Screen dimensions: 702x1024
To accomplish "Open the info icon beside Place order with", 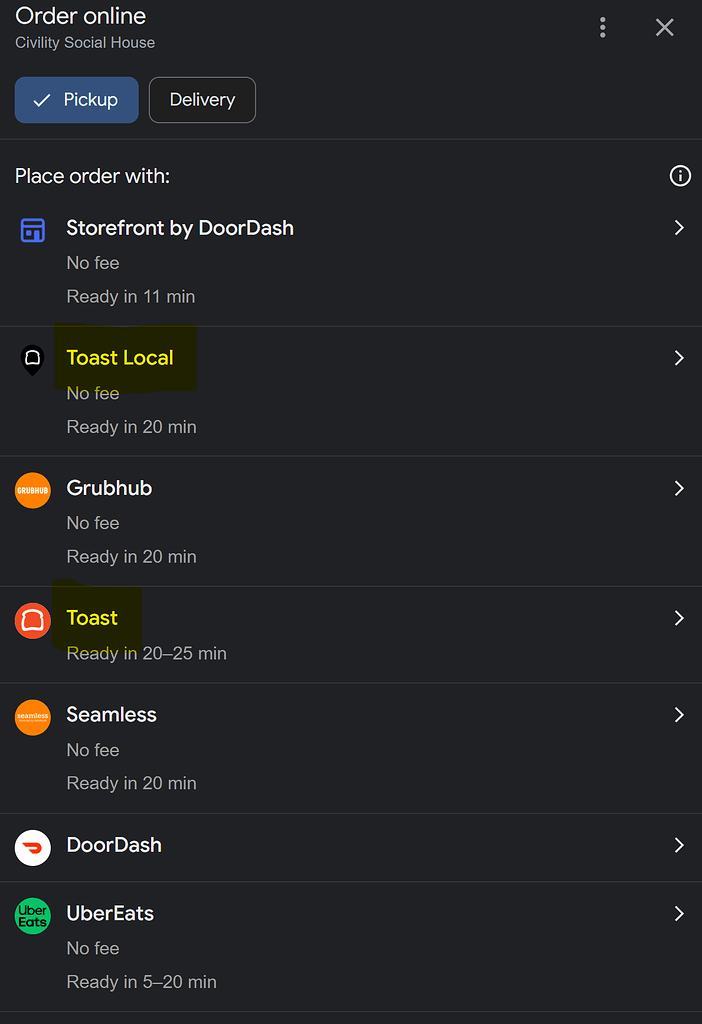I will pyautogui.click(x=680, y=176).
